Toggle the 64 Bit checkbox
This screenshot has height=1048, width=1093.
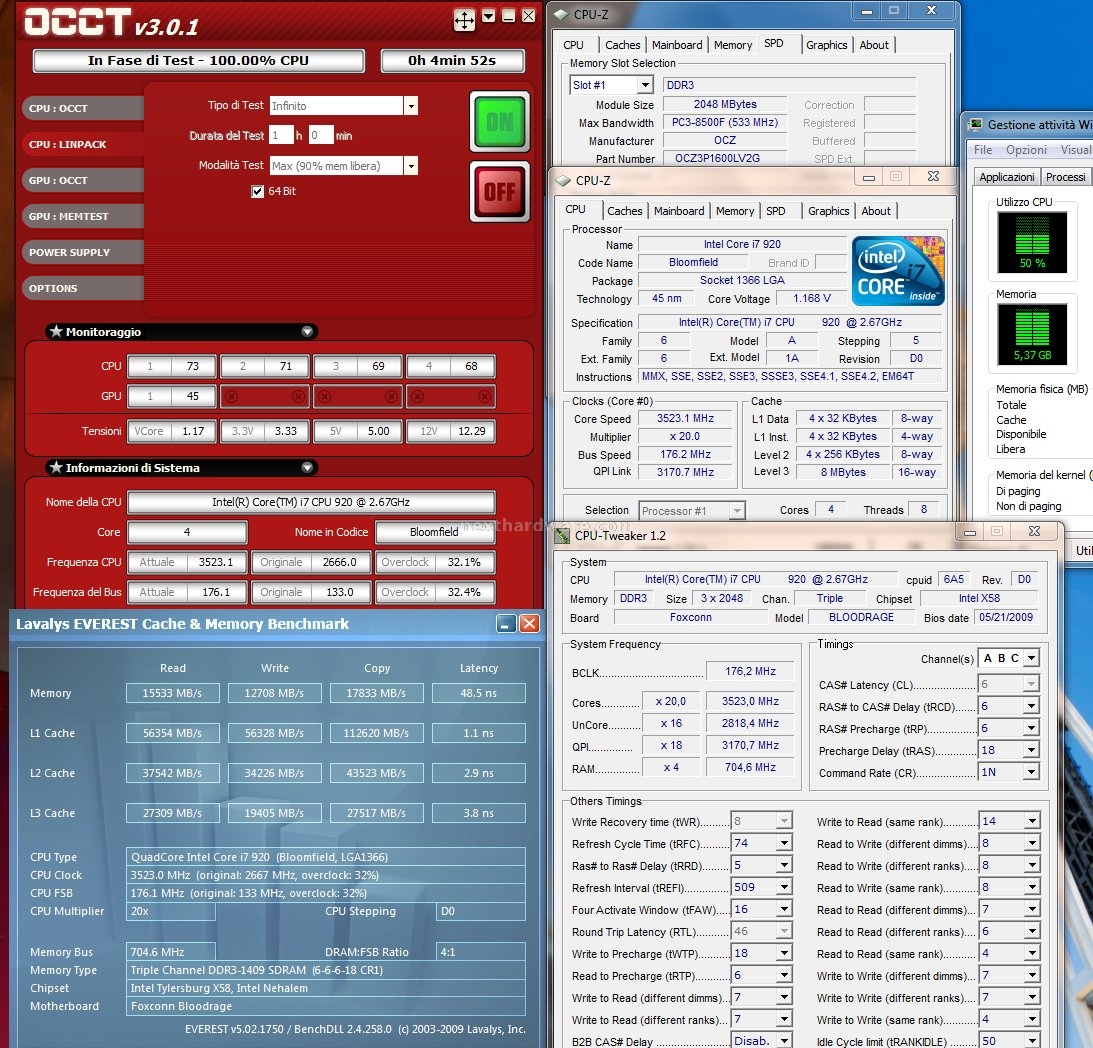(x=257, y=191)
